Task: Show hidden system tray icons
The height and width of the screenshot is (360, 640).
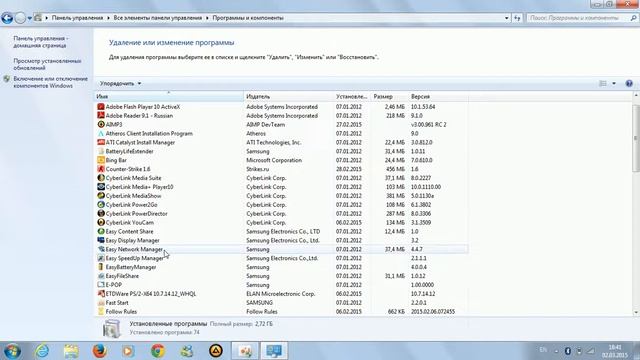Action: tap(556, 351)
